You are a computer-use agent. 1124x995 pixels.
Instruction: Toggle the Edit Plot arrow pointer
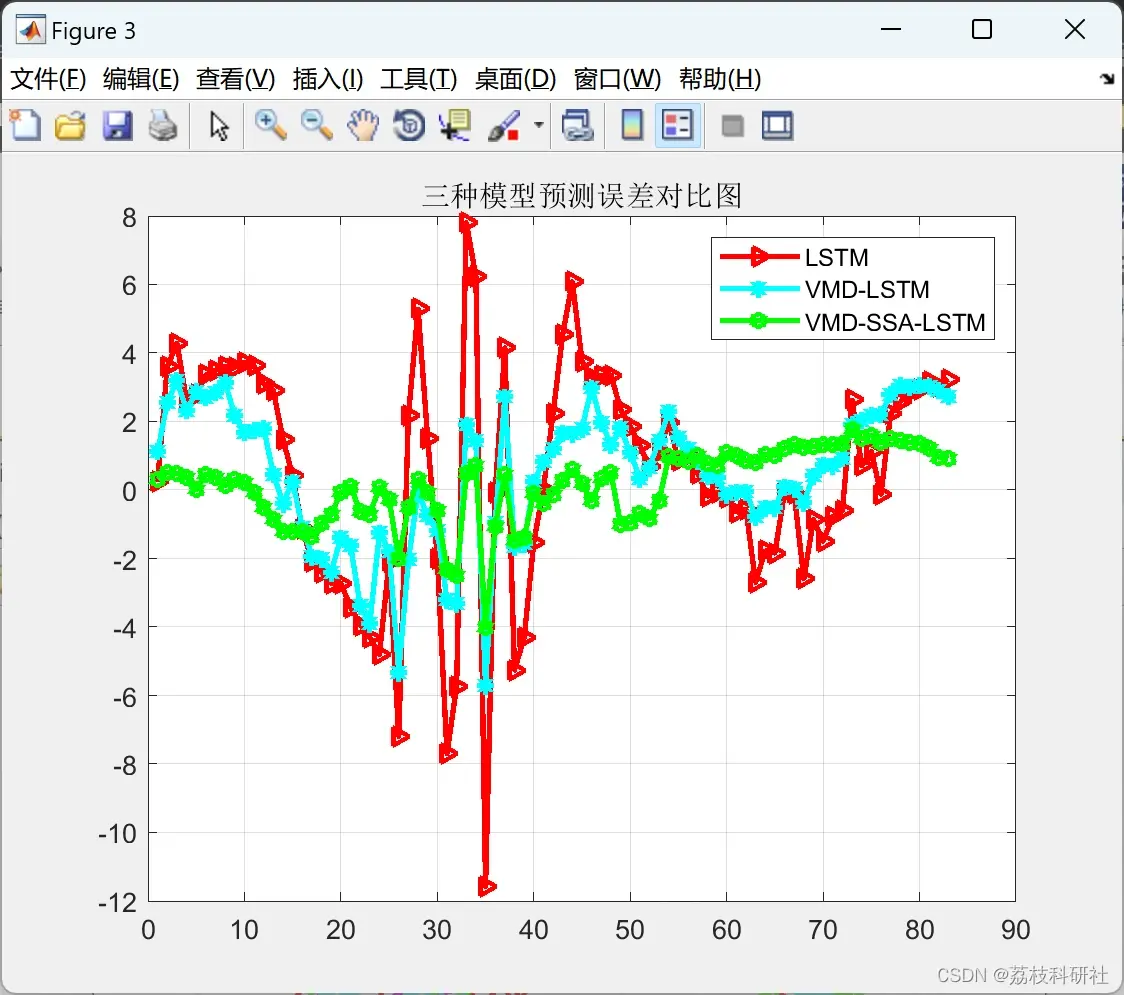(219, 125)
